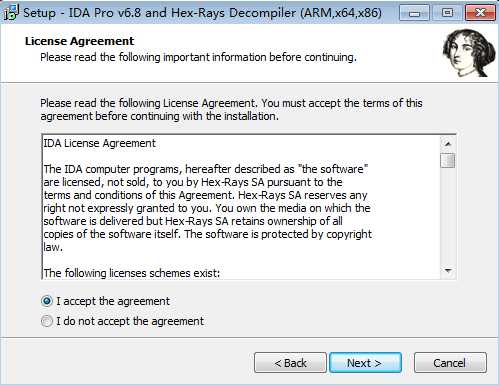
Task: Click the setup installer icon in title bar
Action: point(10,13)
